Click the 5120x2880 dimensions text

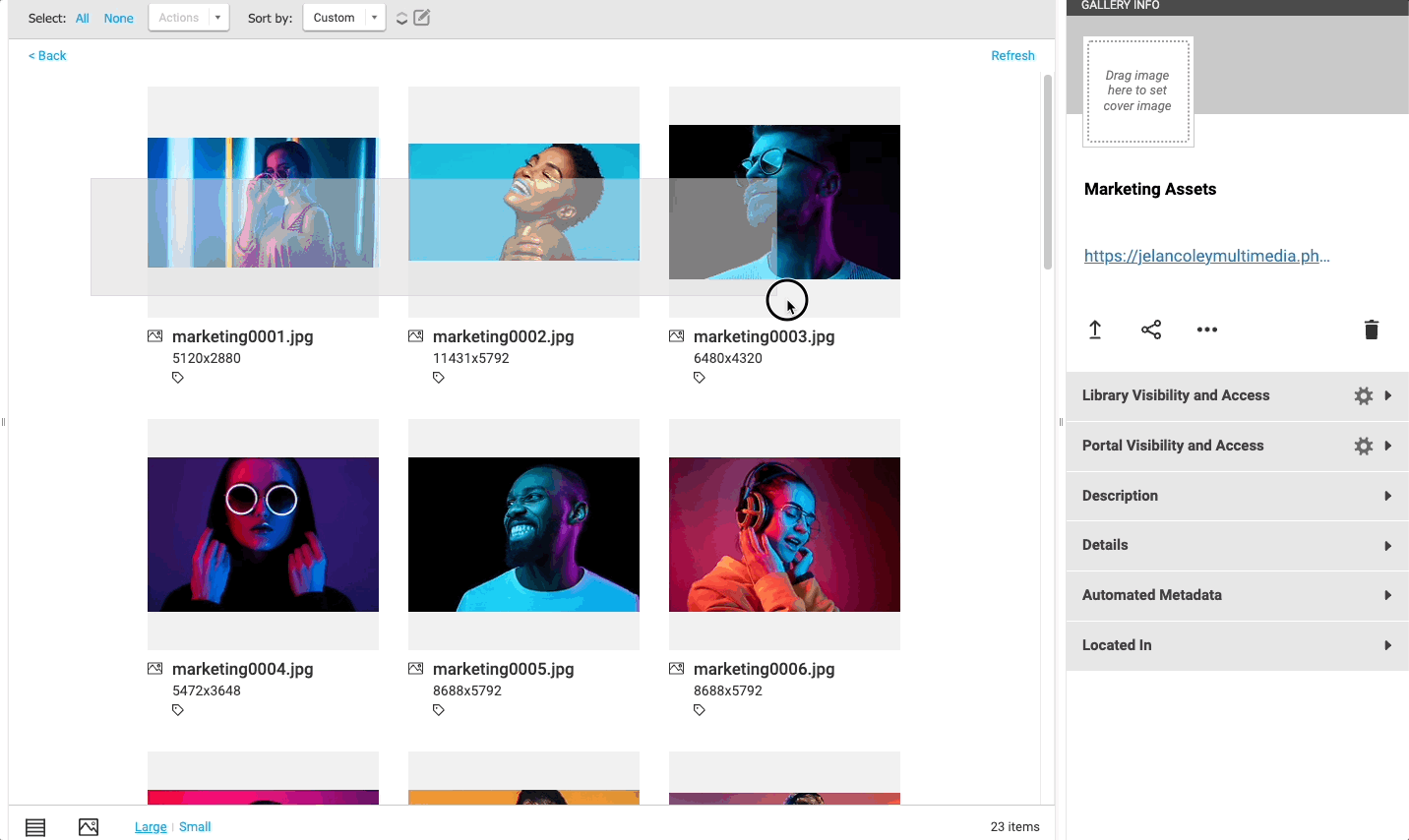point(207,358)
